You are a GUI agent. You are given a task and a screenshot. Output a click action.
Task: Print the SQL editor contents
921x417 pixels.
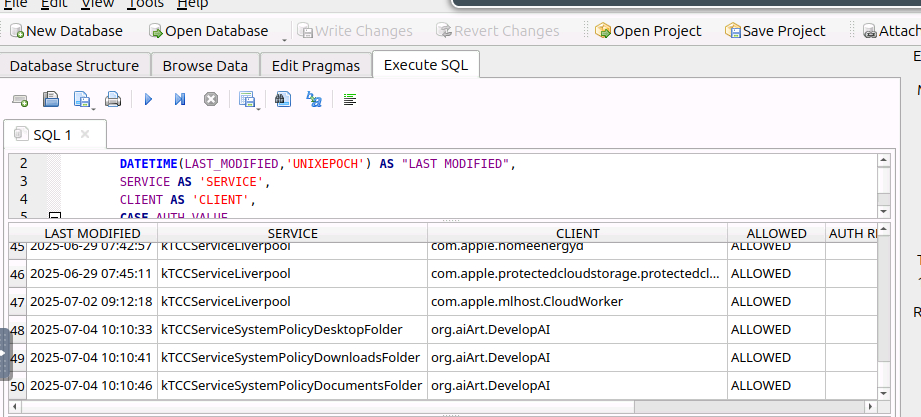pyautogui.click(x=113, y=100)
